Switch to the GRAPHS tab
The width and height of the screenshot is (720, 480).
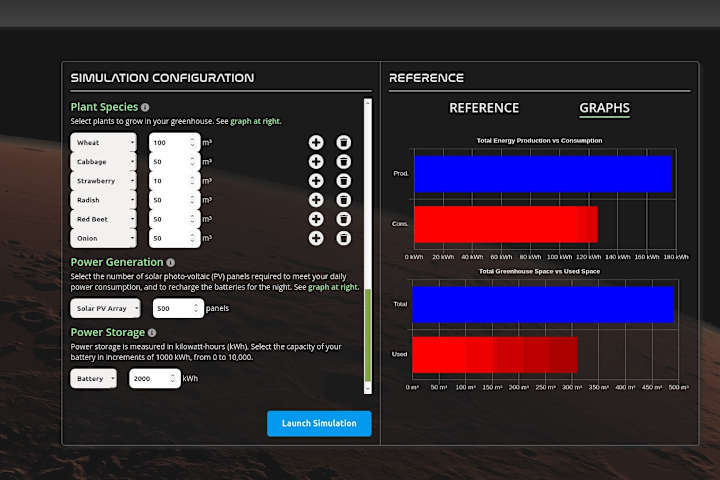tap(604, 108)
